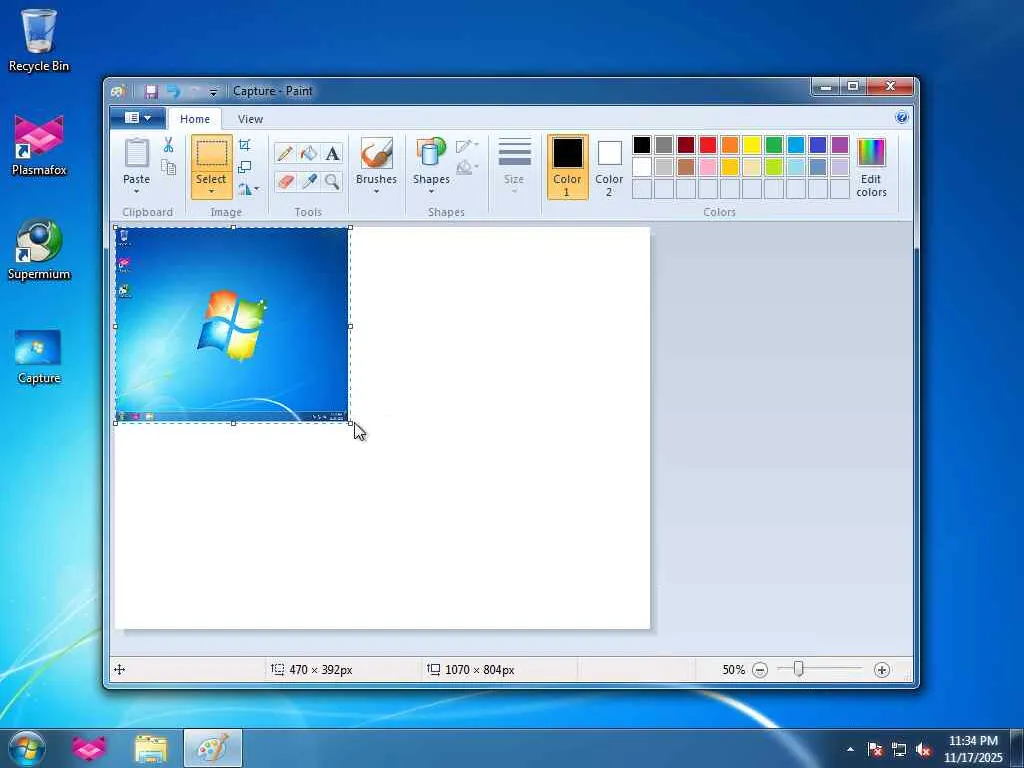Screen dimensions: 1024x768
Task: Click Paint button in the taskbar
Action: (213, 748)
